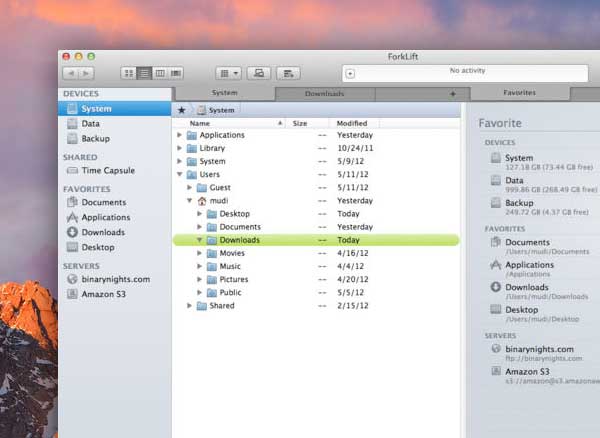600x438 pixels.
Task: Select System device in sidebar
Action: (x=114, y=109)
